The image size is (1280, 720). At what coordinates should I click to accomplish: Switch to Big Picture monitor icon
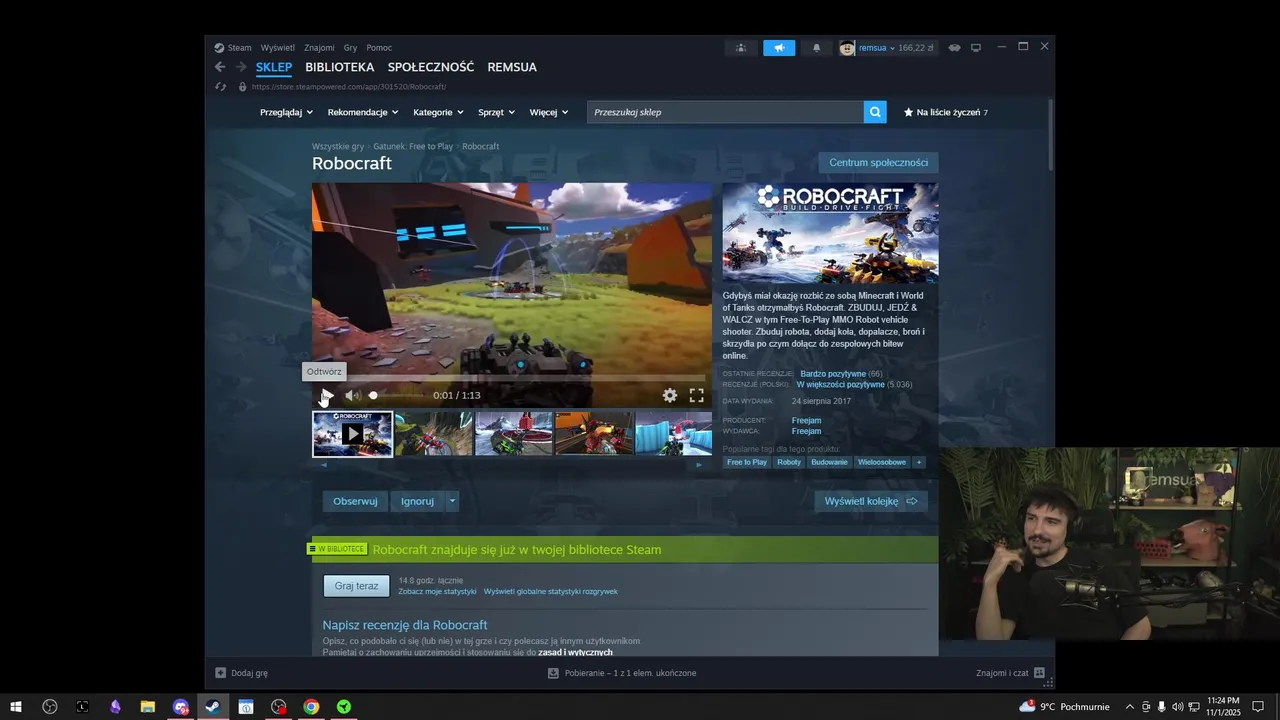point(976,48)
